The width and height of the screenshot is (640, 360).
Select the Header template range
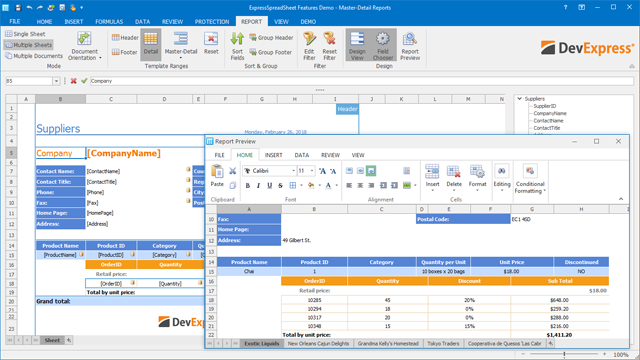[x=125, y=38]
